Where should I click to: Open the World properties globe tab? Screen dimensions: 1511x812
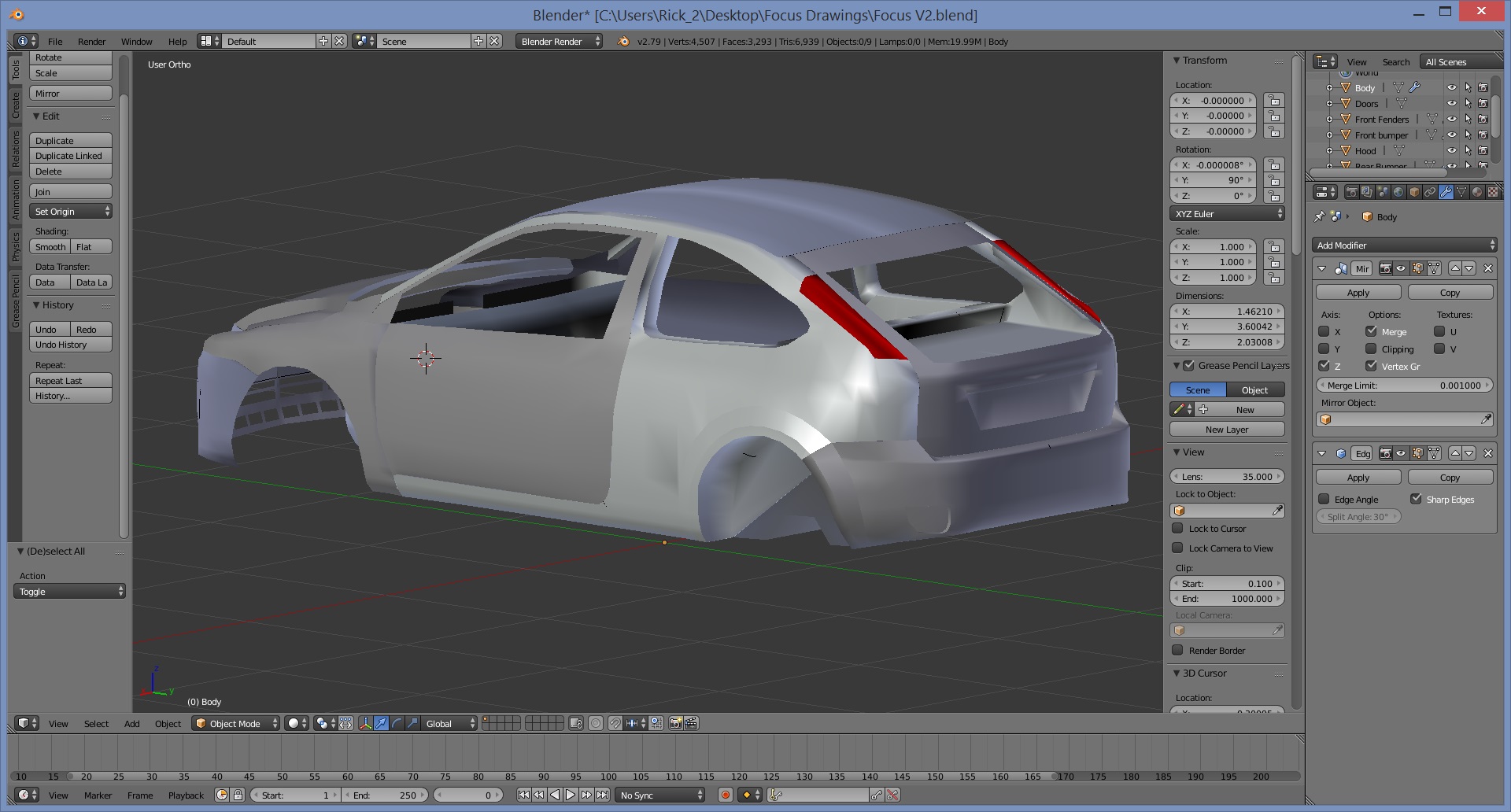point(1398,192)
